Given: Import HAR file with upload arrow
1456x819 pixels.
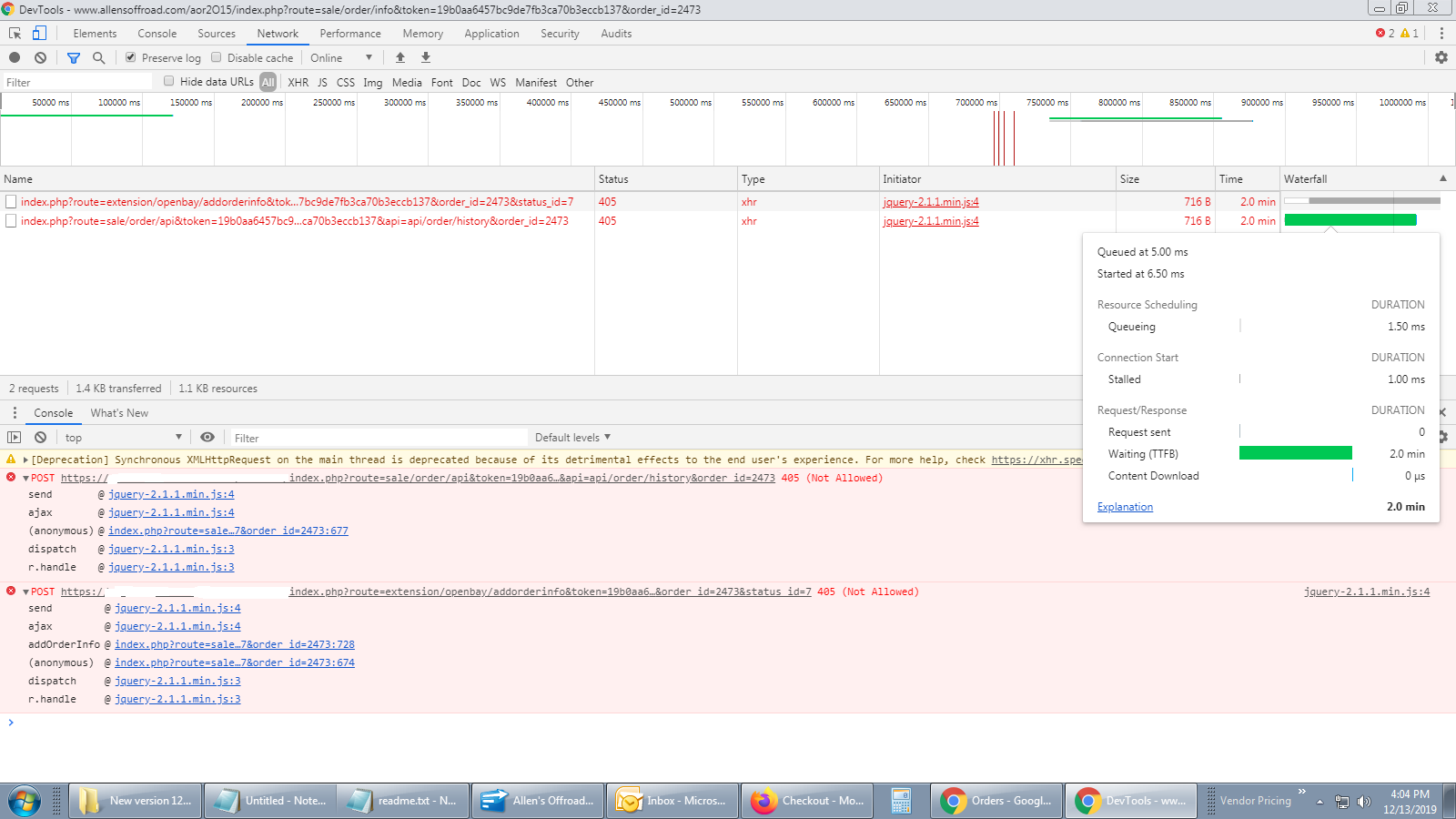Looking at the screenshot, I should point(399,57).
